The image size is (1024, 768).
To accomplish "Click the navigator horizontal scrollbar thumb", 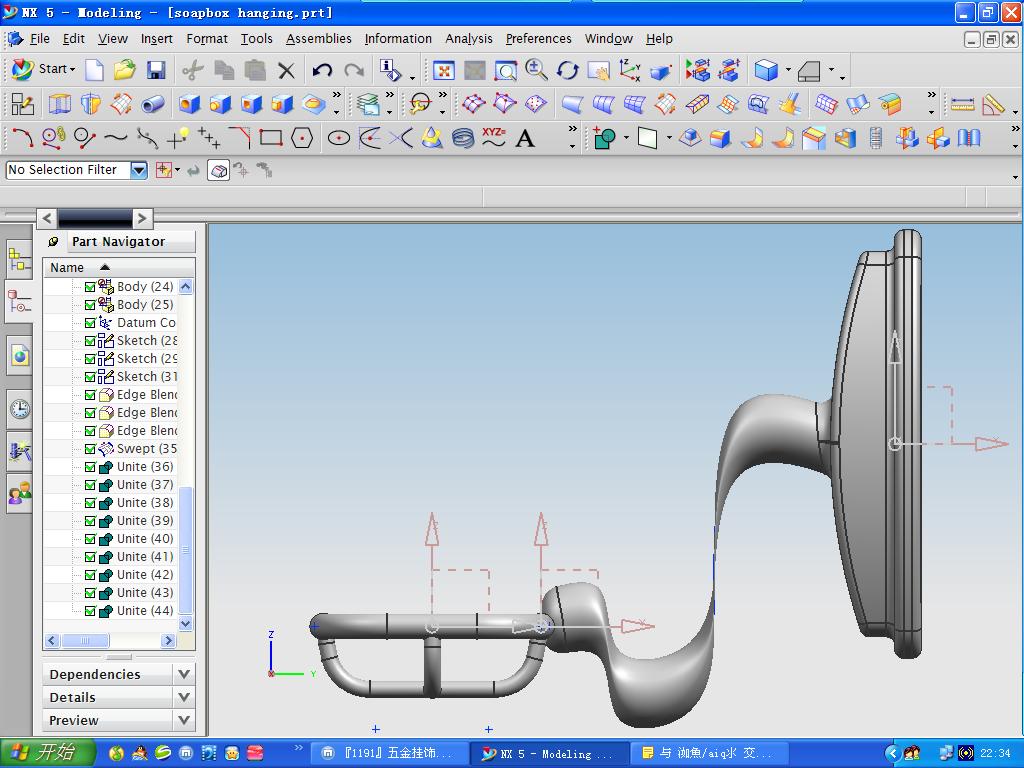I will (x=86, y=641).
